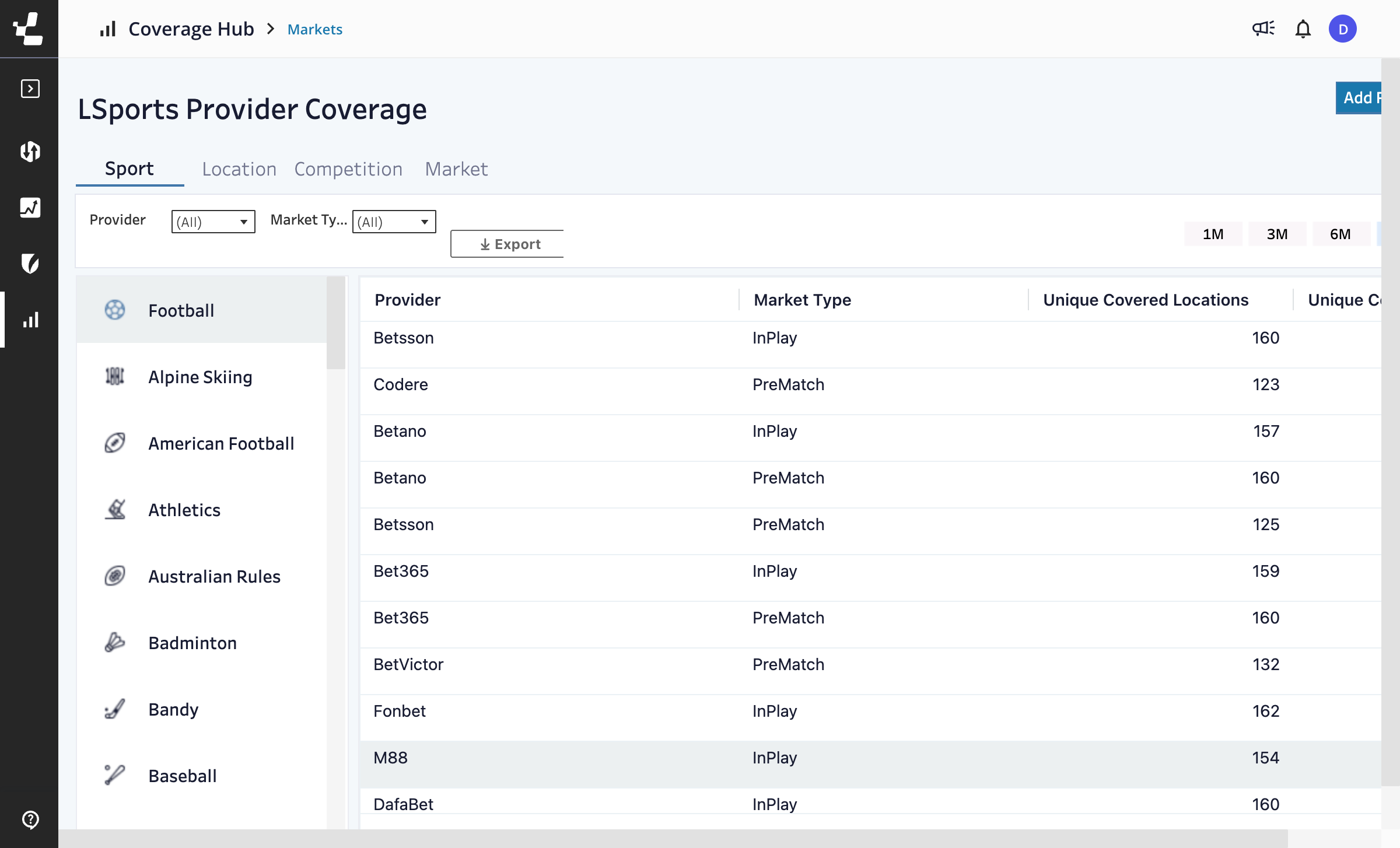Select the 3M time range

1276,234
